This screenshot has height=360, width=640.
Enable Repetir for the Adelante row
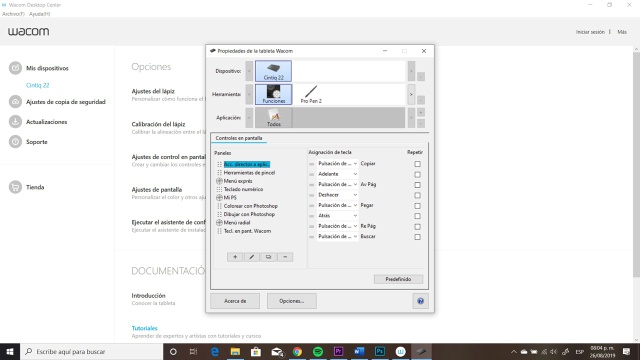(x=417, y=174)
